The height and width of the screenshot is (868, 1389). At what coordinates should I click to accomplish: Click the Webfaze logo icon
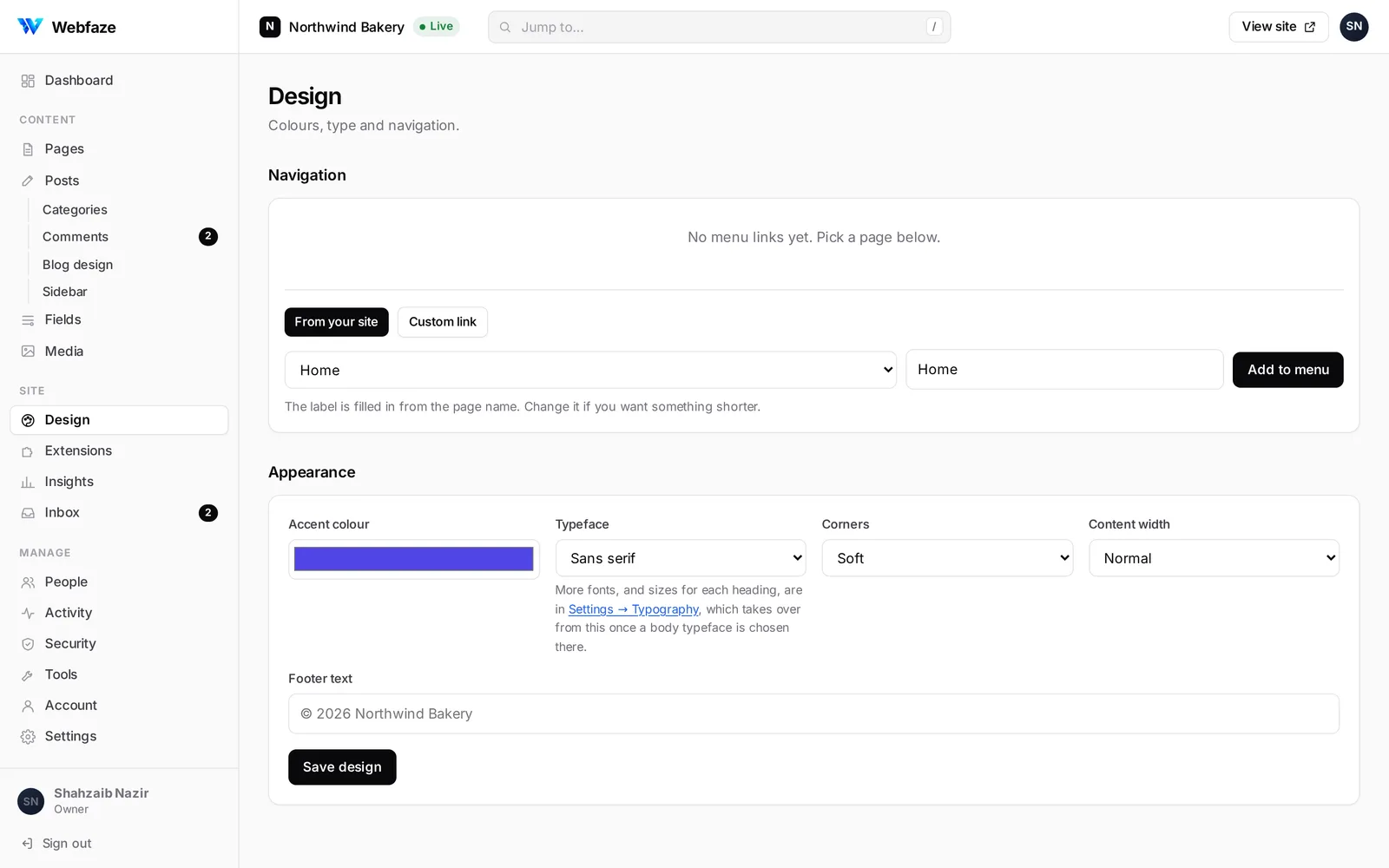pos(30,27)
